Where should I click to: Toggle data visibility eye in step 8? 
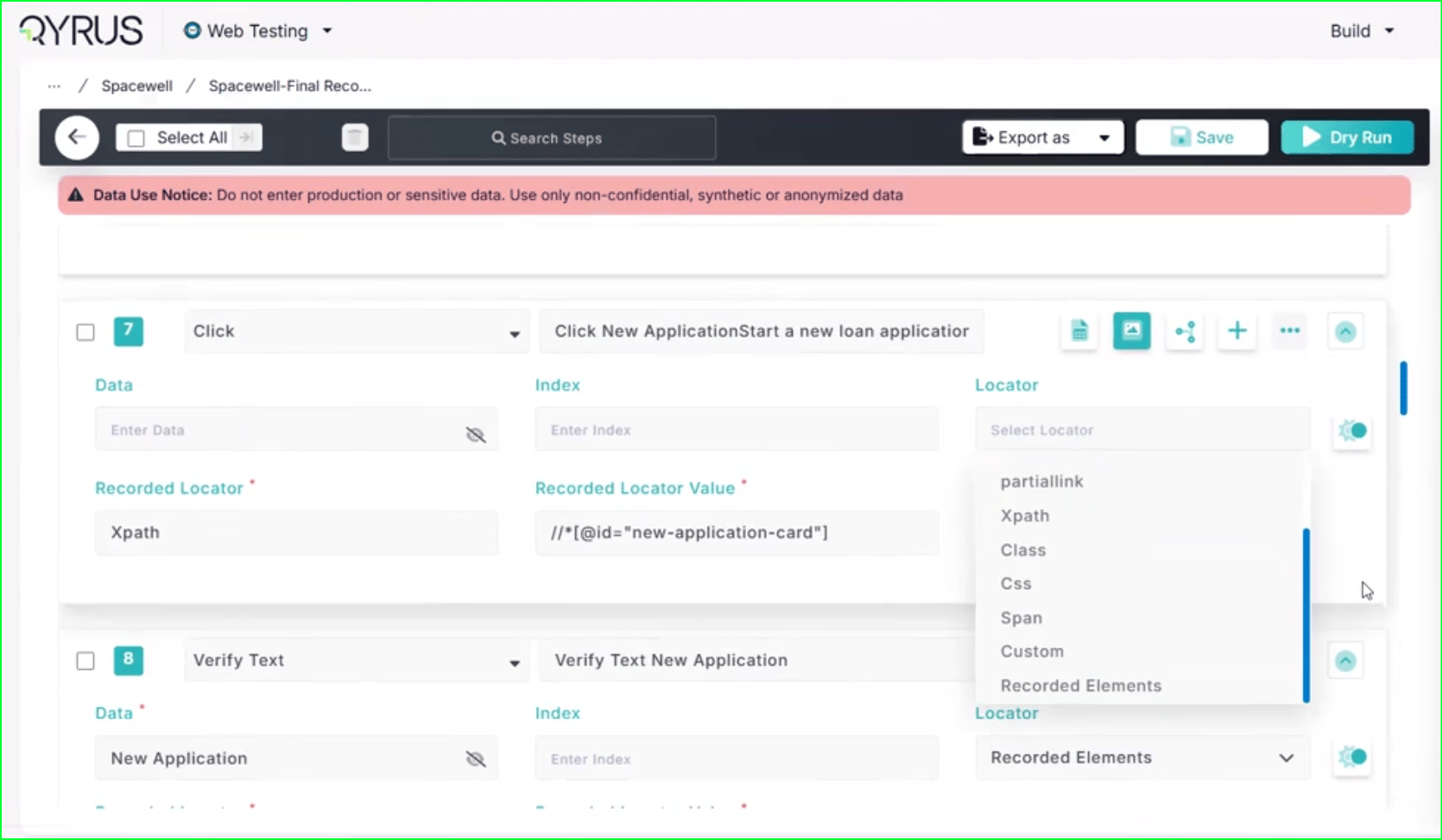tap(476, 759)
